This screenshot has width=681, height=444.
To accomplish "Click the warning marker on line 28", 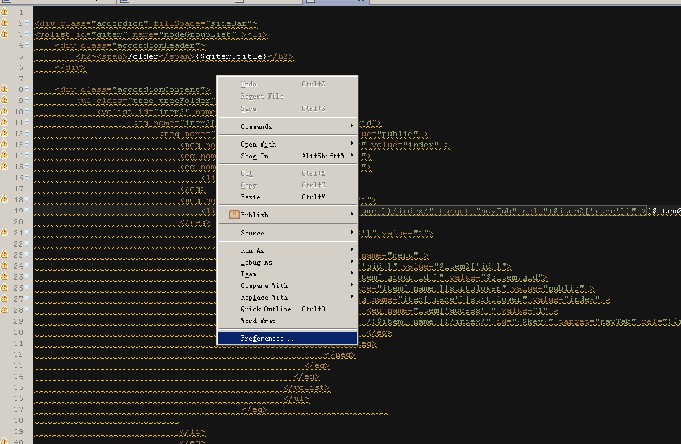I will [x=5, y=309].
